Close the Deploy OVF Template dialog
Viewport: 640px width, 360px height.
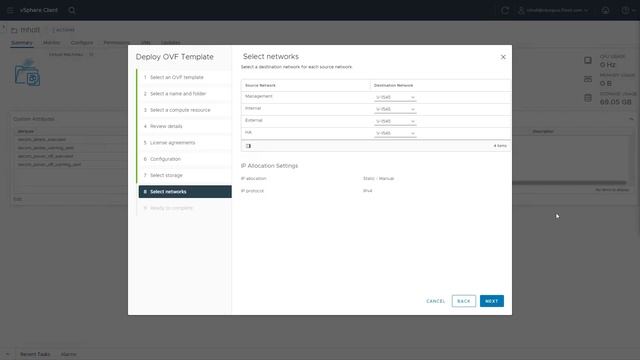click(x=503, y=57)
